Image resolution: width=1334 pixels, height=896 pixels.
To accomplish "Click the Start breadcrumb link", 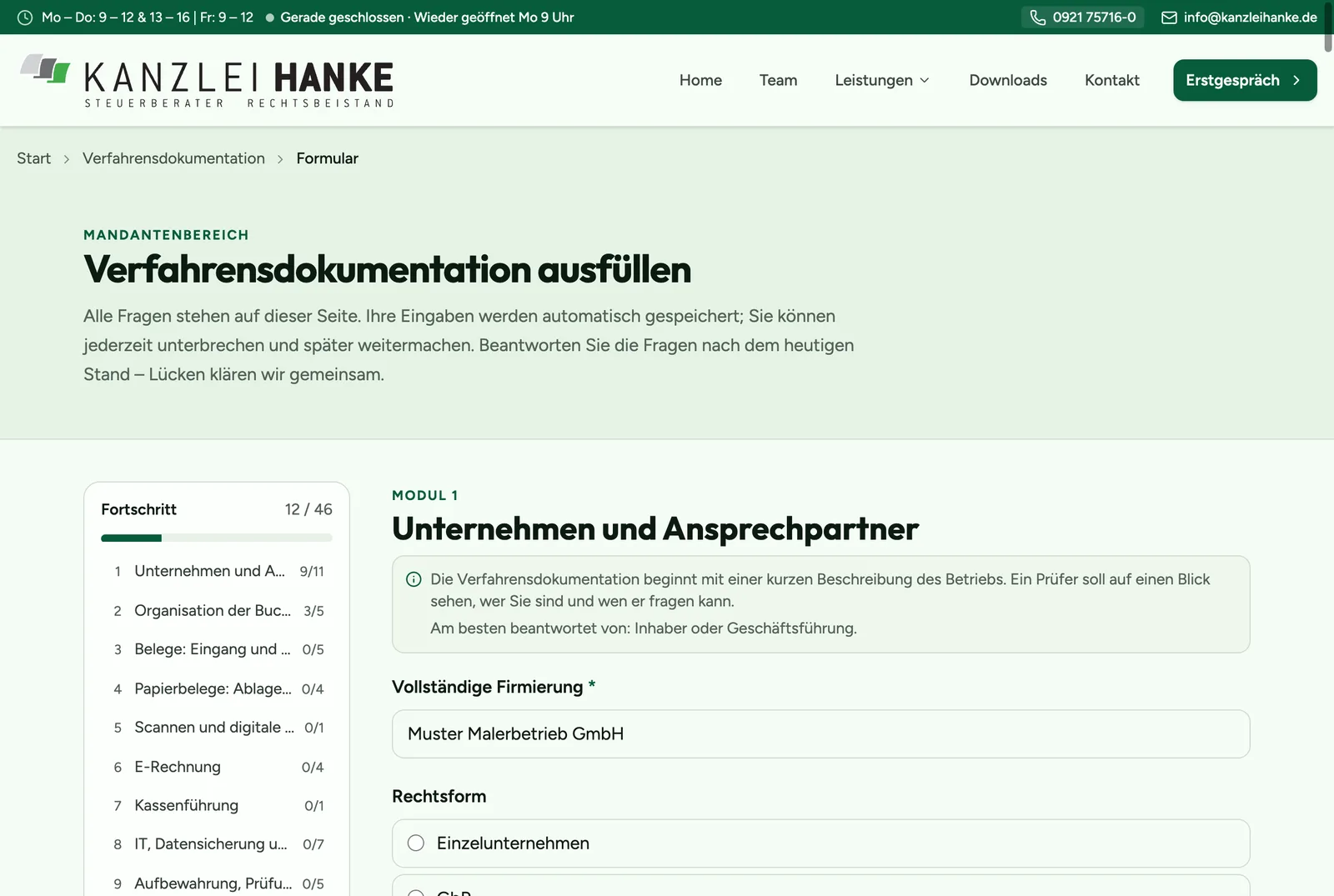I will coord(33,158).
